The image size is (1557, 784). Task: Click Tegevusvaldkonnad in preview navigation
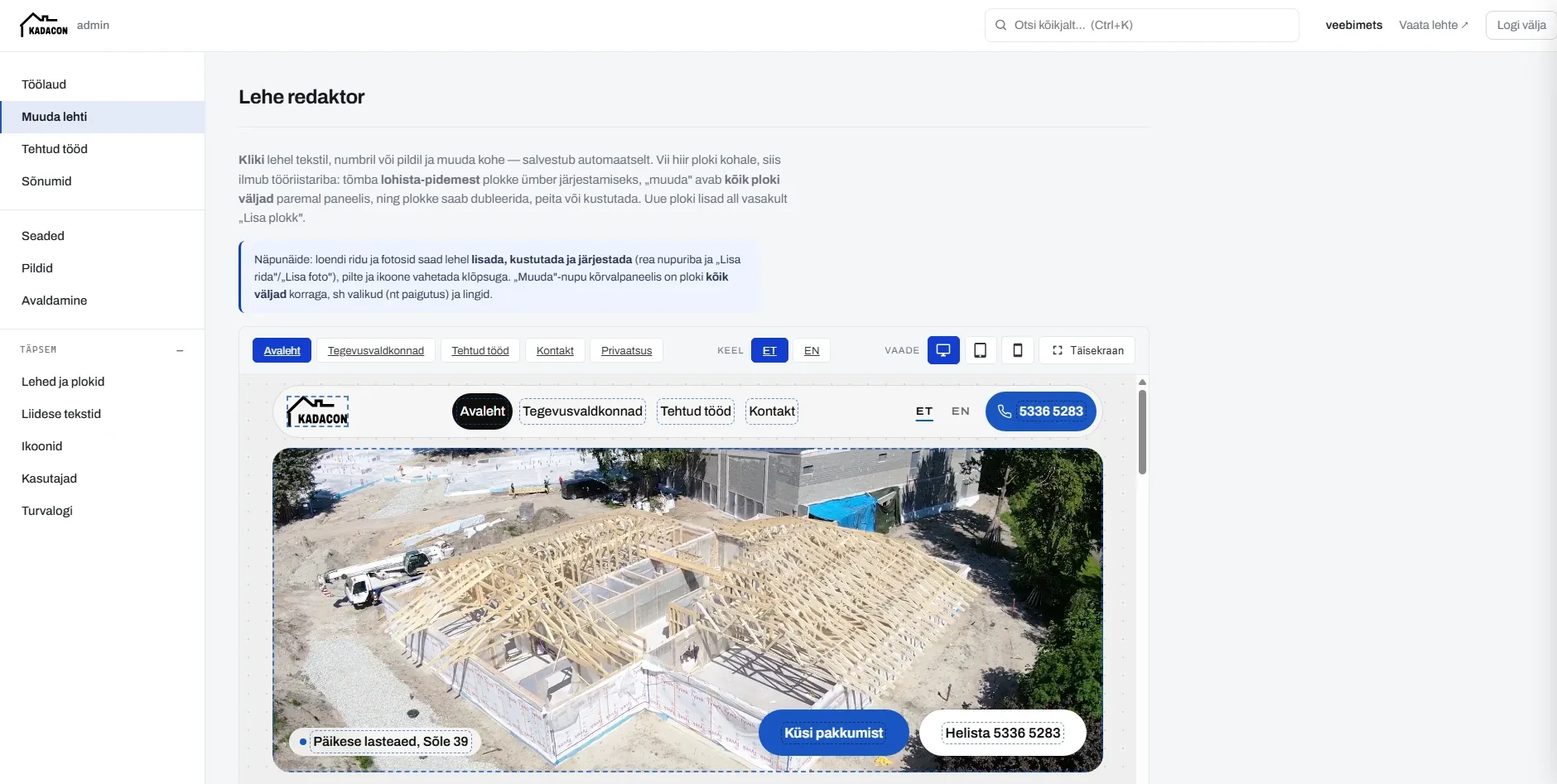coord(582,411)
